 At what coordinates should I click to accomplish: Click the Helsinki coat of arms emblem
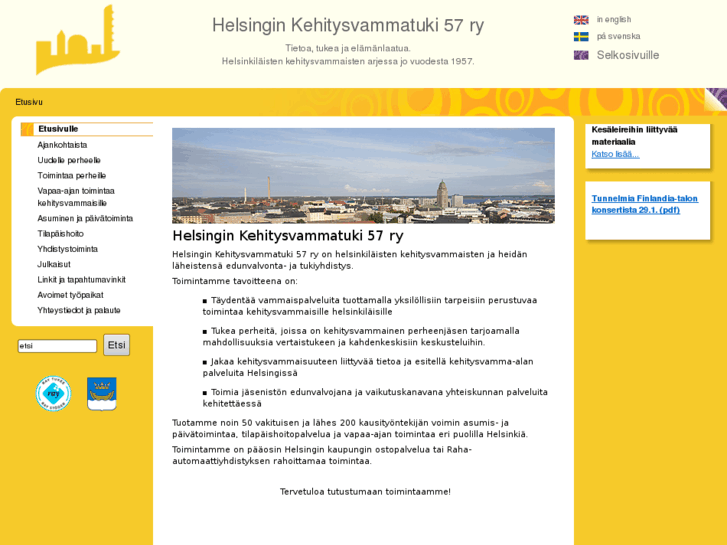[x=101, y=393]
